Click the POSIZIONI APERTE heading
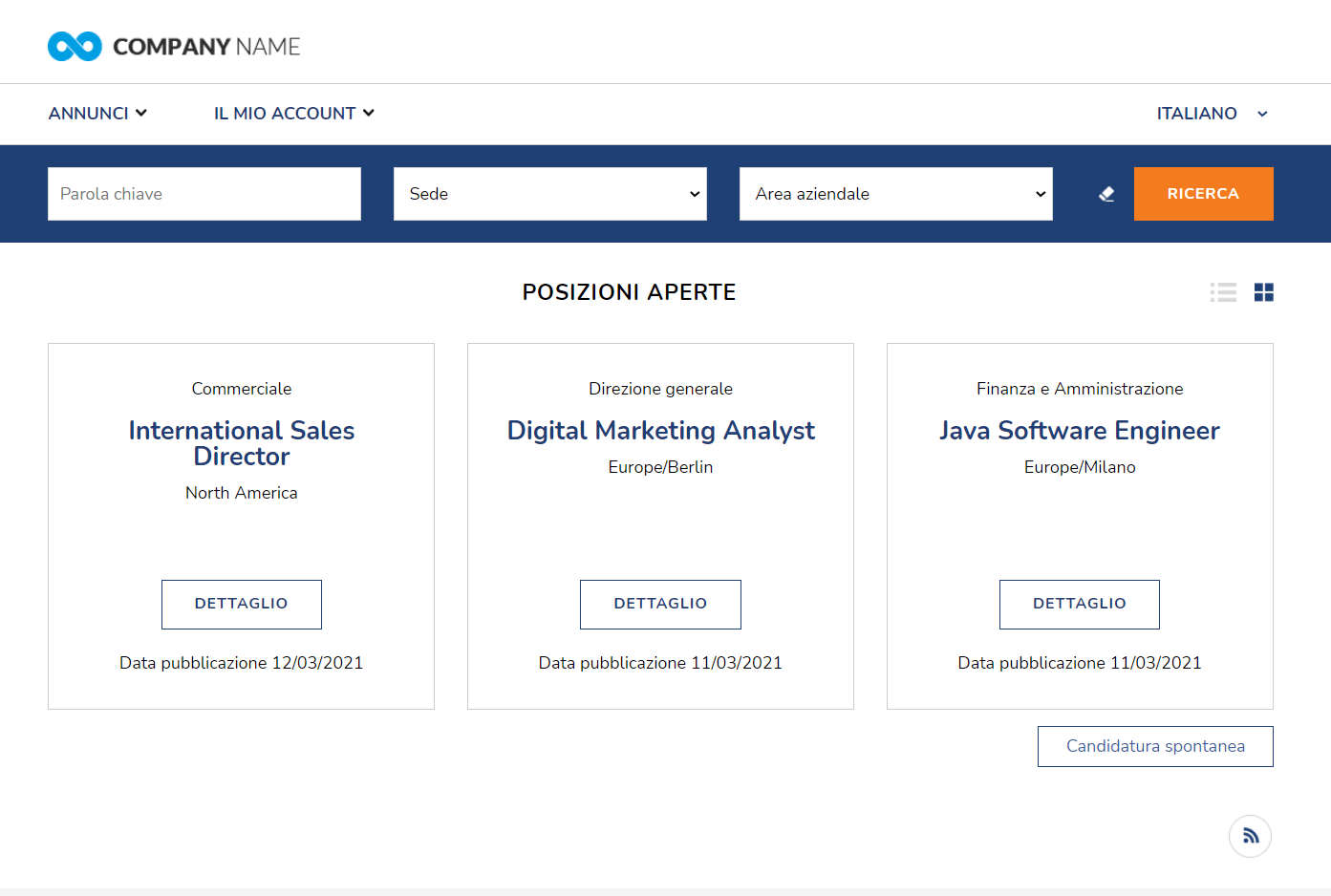Screen dimensions: 1331x896 tap(629, 292)
